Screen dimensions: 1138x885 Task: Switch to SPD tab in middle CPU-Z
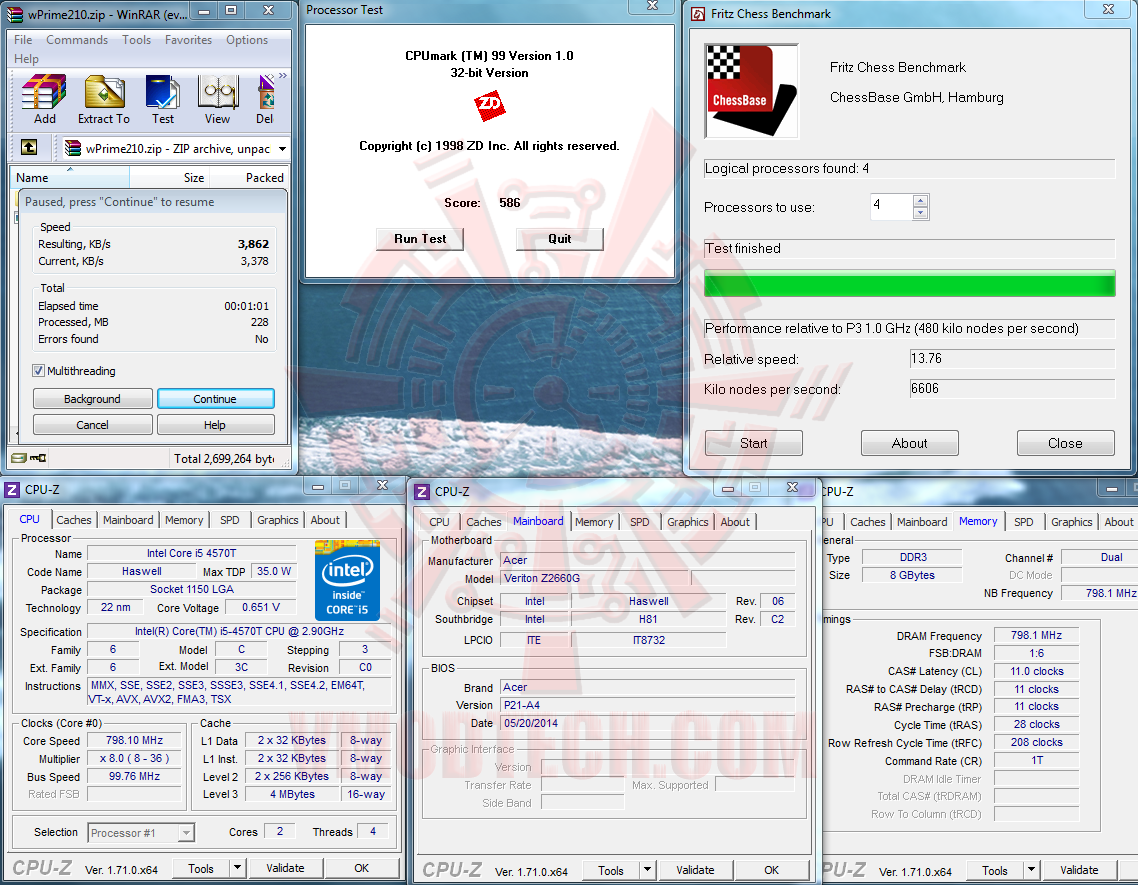639,521
